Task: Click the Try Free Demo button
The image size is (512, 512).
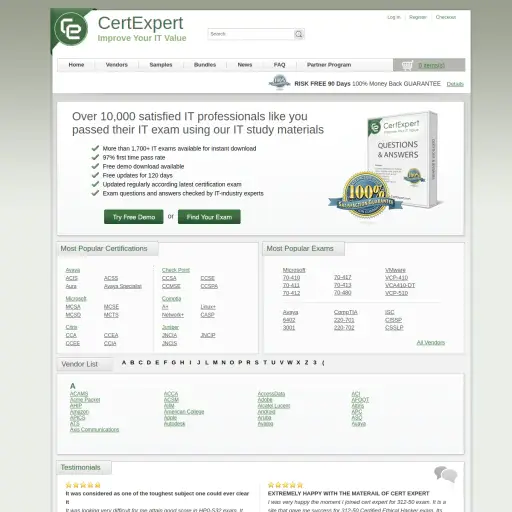Action: pos(134,217)
